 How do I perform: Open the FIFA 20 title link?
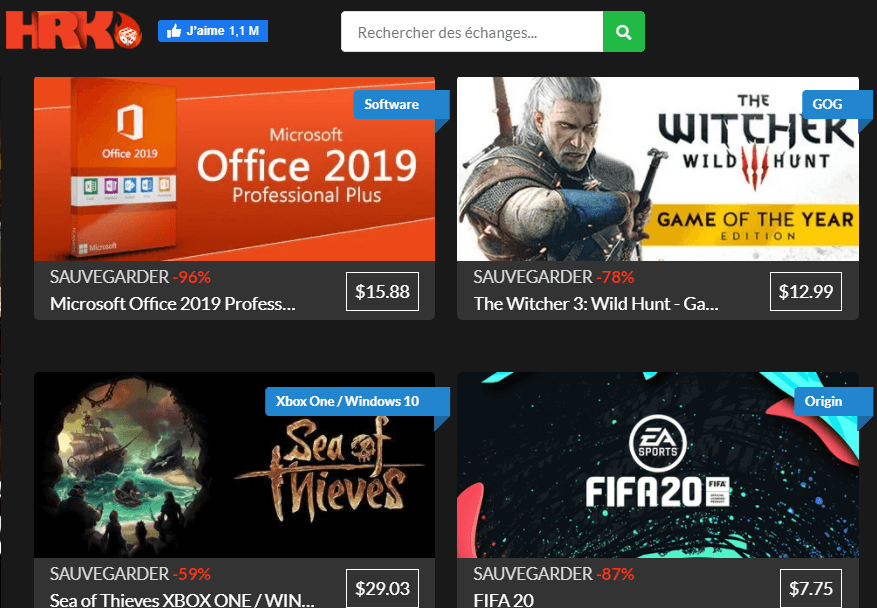point(503,600)
